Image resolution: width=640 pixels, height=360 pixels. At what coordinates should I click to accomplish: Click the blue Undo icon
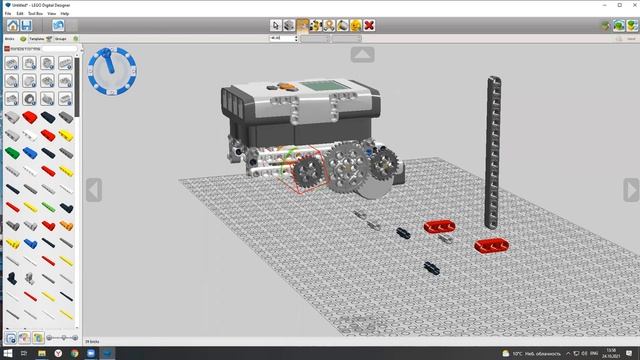pos(58,26)
